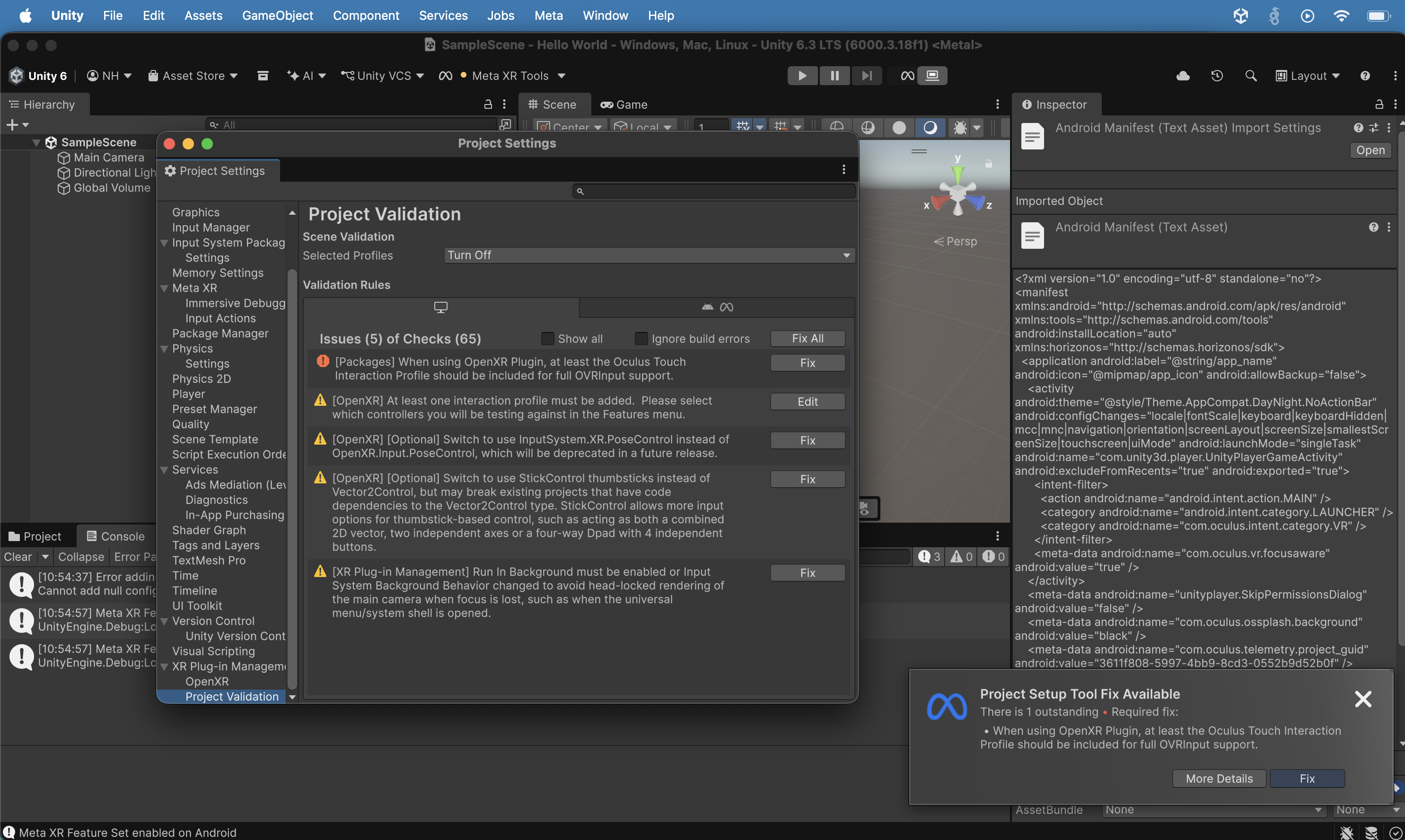Open the Asset Store dropdown
The height and width of the screenshot is (840, 1405).
click(193, 76)
